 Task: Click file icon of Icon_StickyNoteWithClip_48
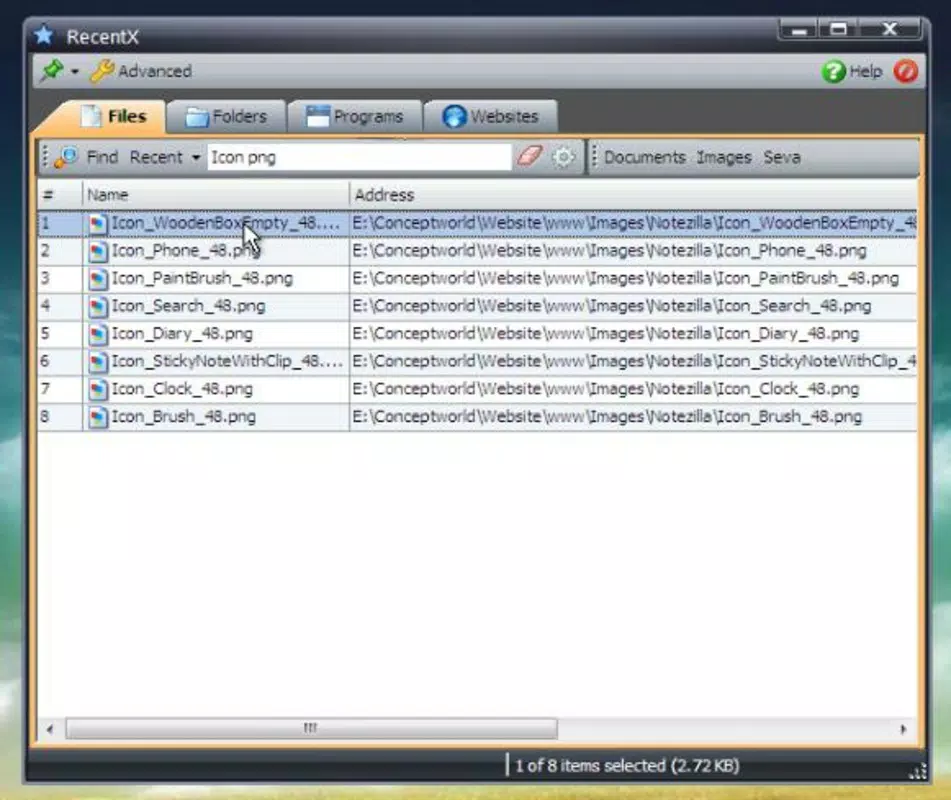pos(98,362)
